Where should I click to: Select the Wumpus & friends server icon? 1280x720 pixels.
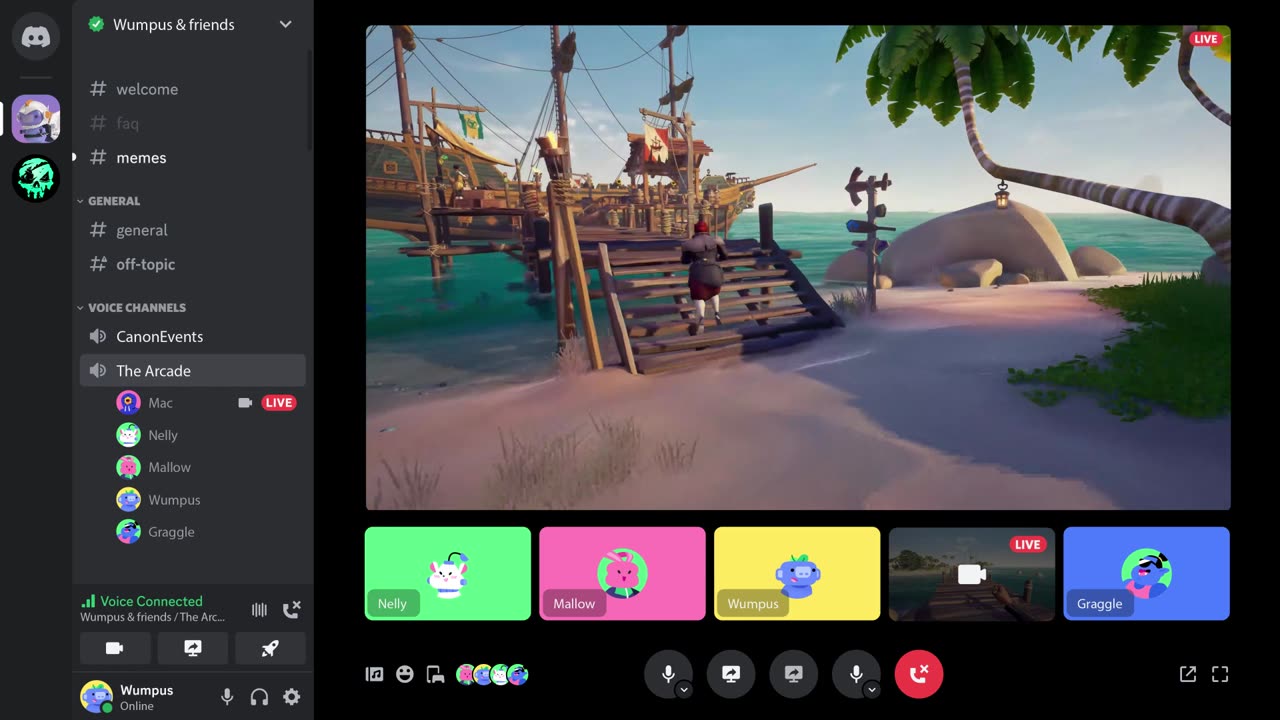36,119
